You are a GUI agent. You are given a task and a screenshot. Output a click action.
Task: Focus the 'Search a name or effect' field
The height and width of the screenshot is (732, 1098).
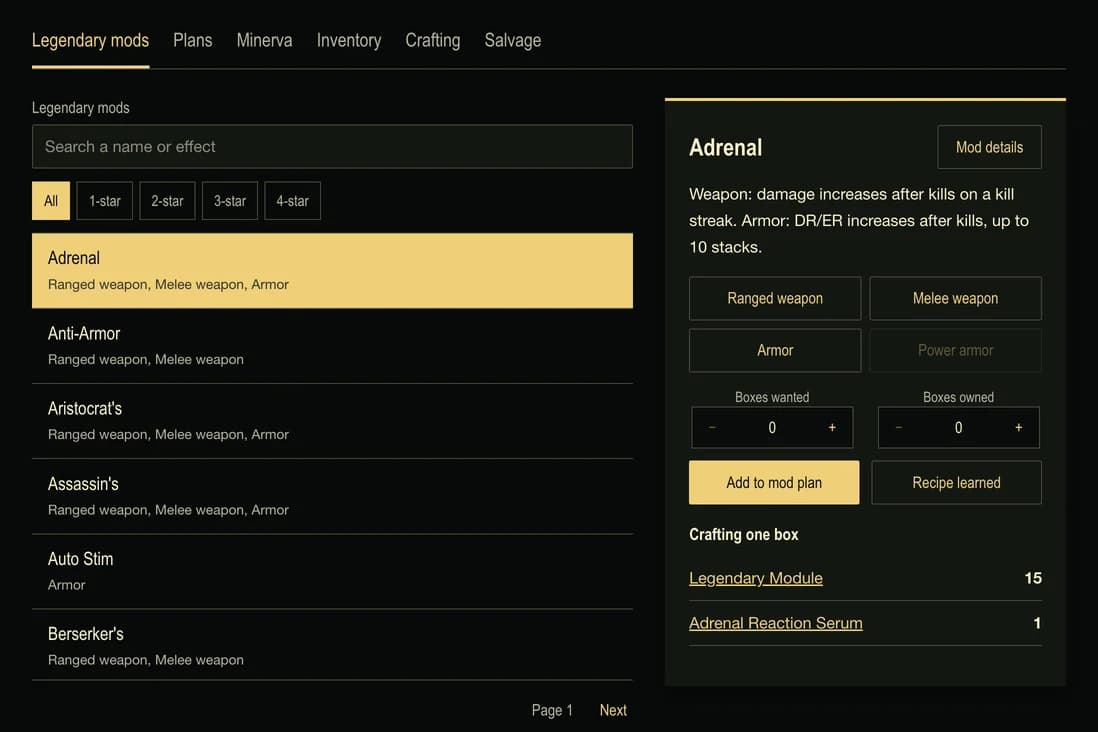click(x=332, y=146)
